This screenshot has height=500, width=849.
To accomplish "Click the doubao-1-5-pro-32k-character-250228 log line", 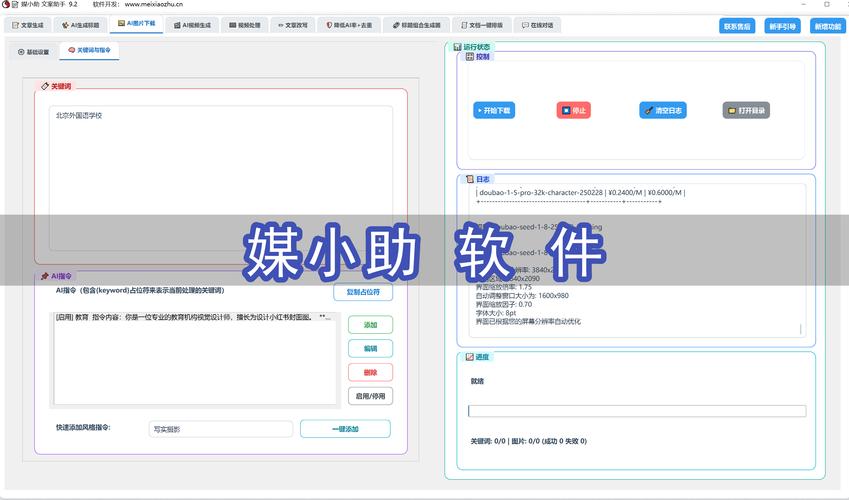I will (x=581, y=192).
